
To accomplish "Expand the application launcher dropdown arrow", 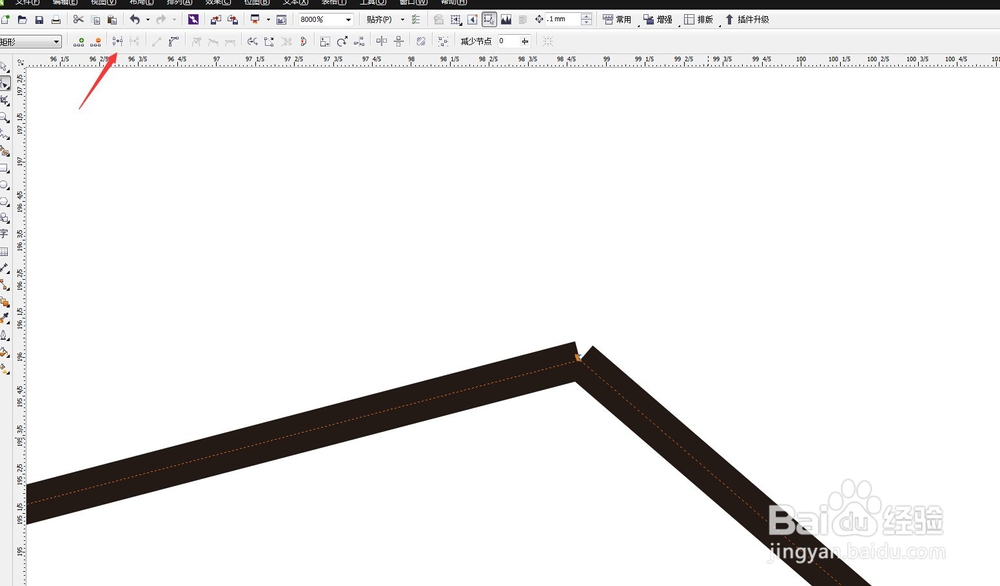I will 268,20.
